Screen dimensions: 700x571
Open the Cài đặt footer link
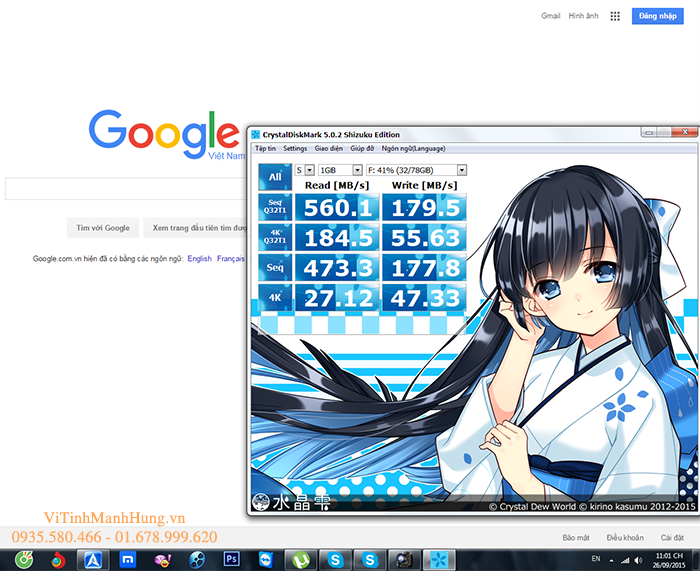pyautogui.click(x=672, y=538)
